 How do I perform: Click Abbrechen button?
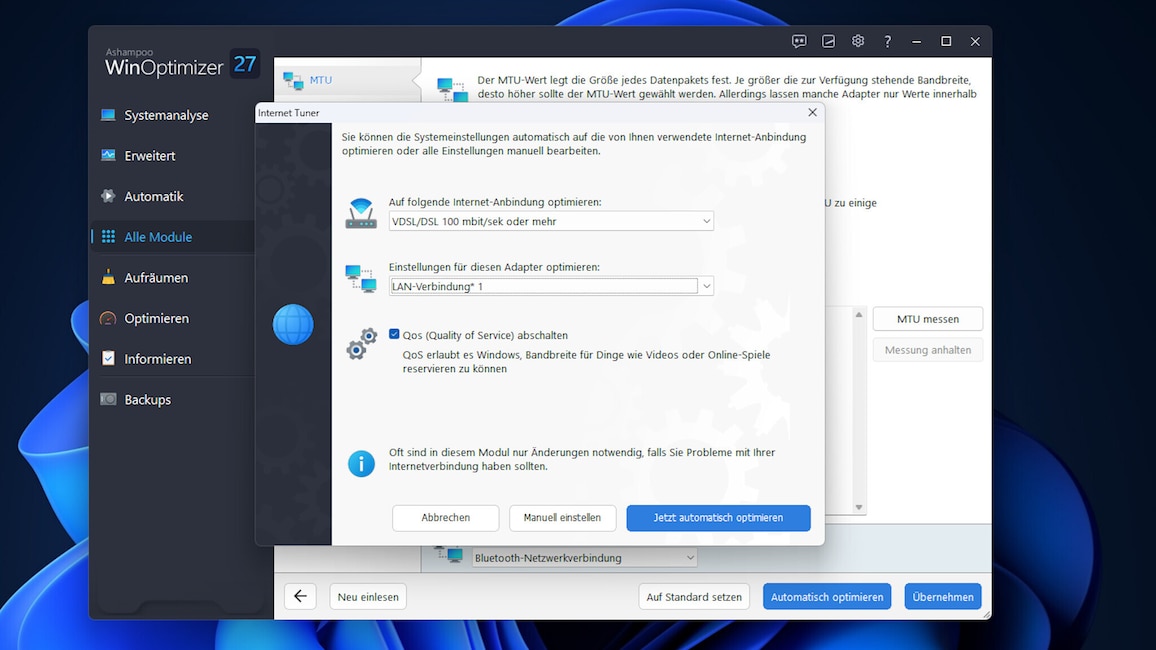point(445,517)
